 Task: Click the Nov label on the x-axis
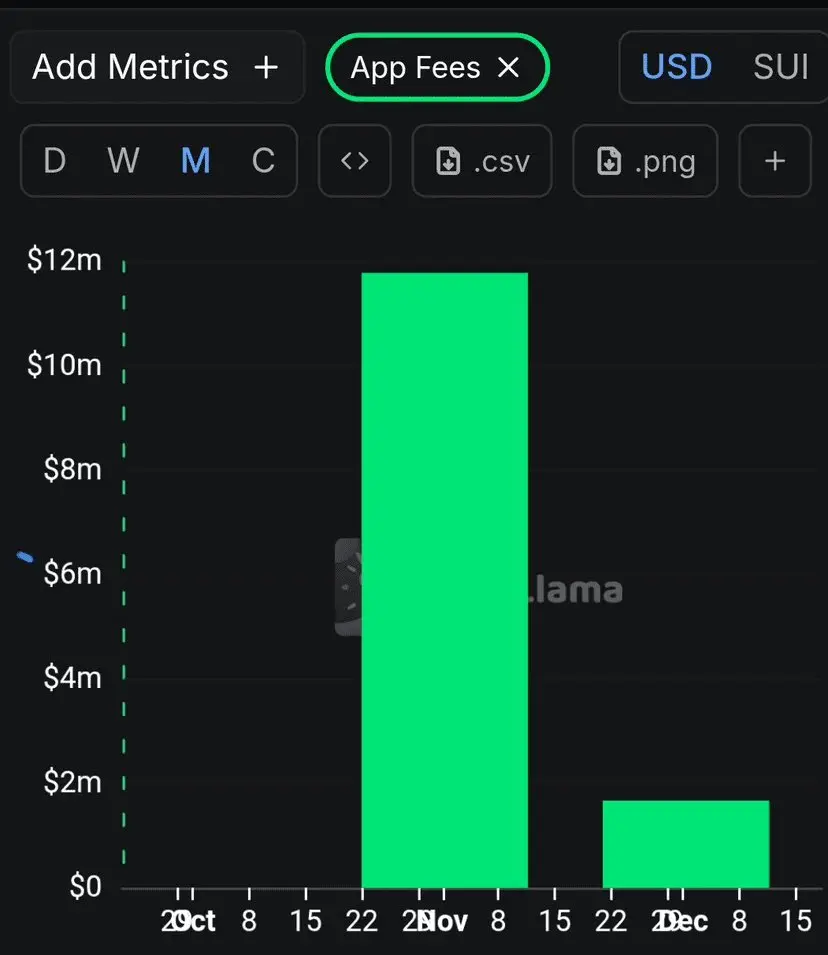click(444, 921)
